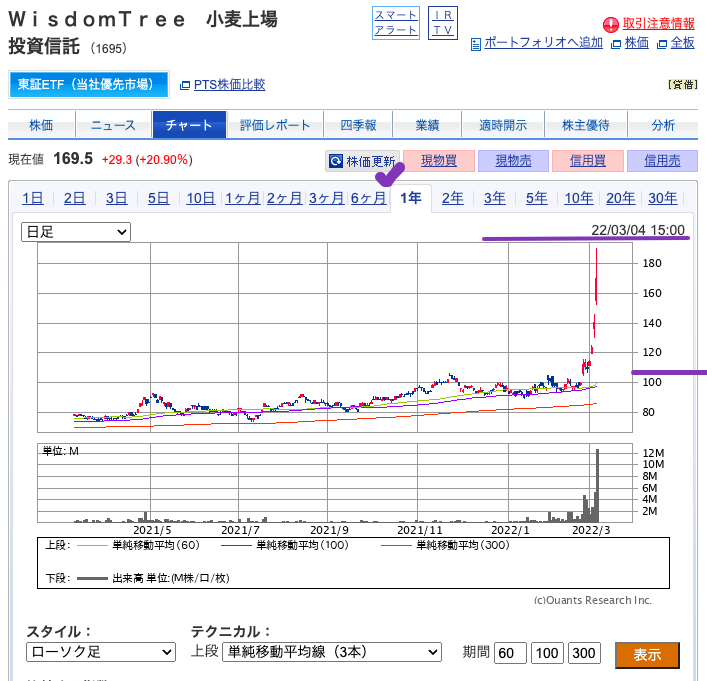Open the 四季報 tab

click(x=358, y=125)
